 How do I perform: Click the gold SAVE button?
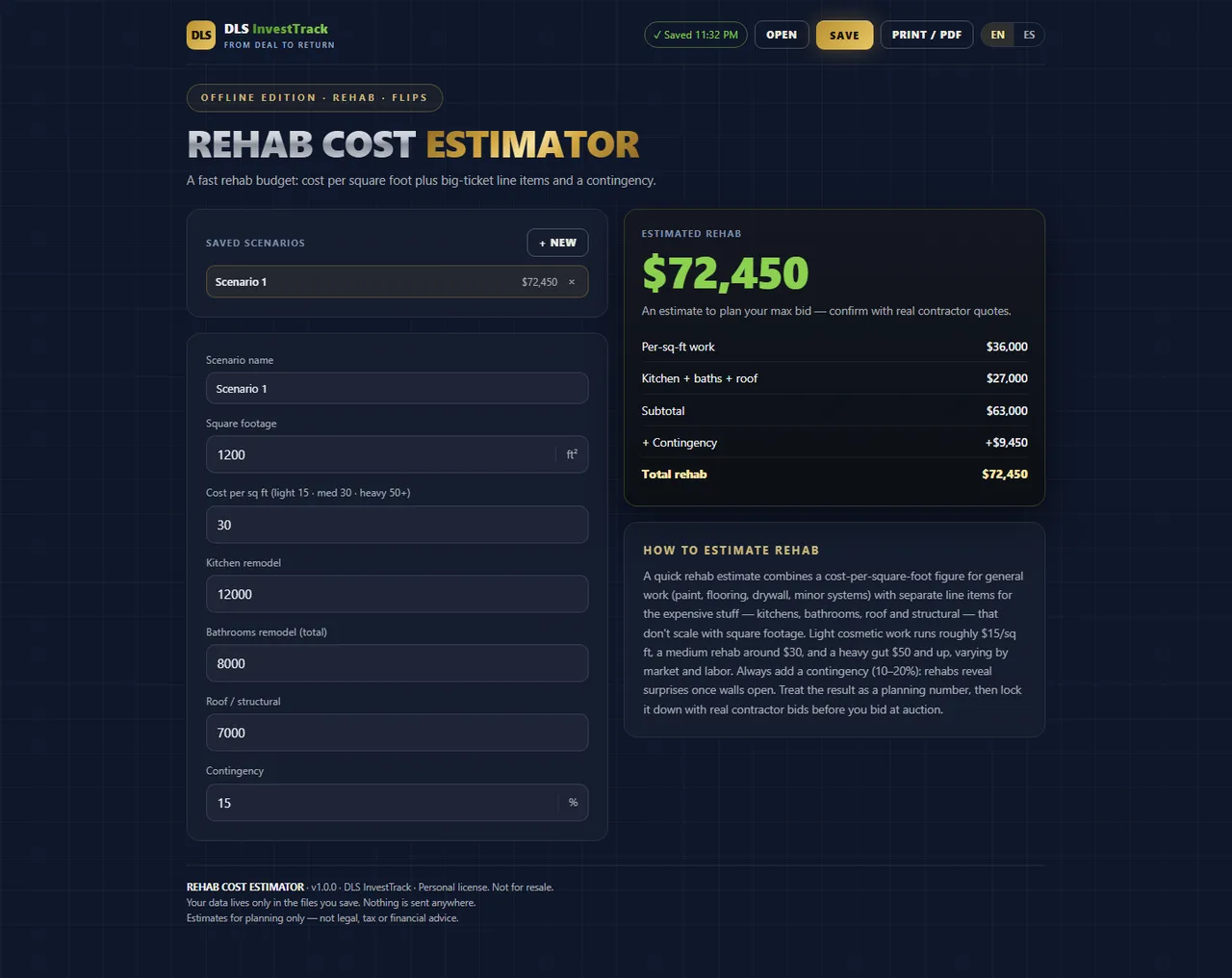[844, 35]
